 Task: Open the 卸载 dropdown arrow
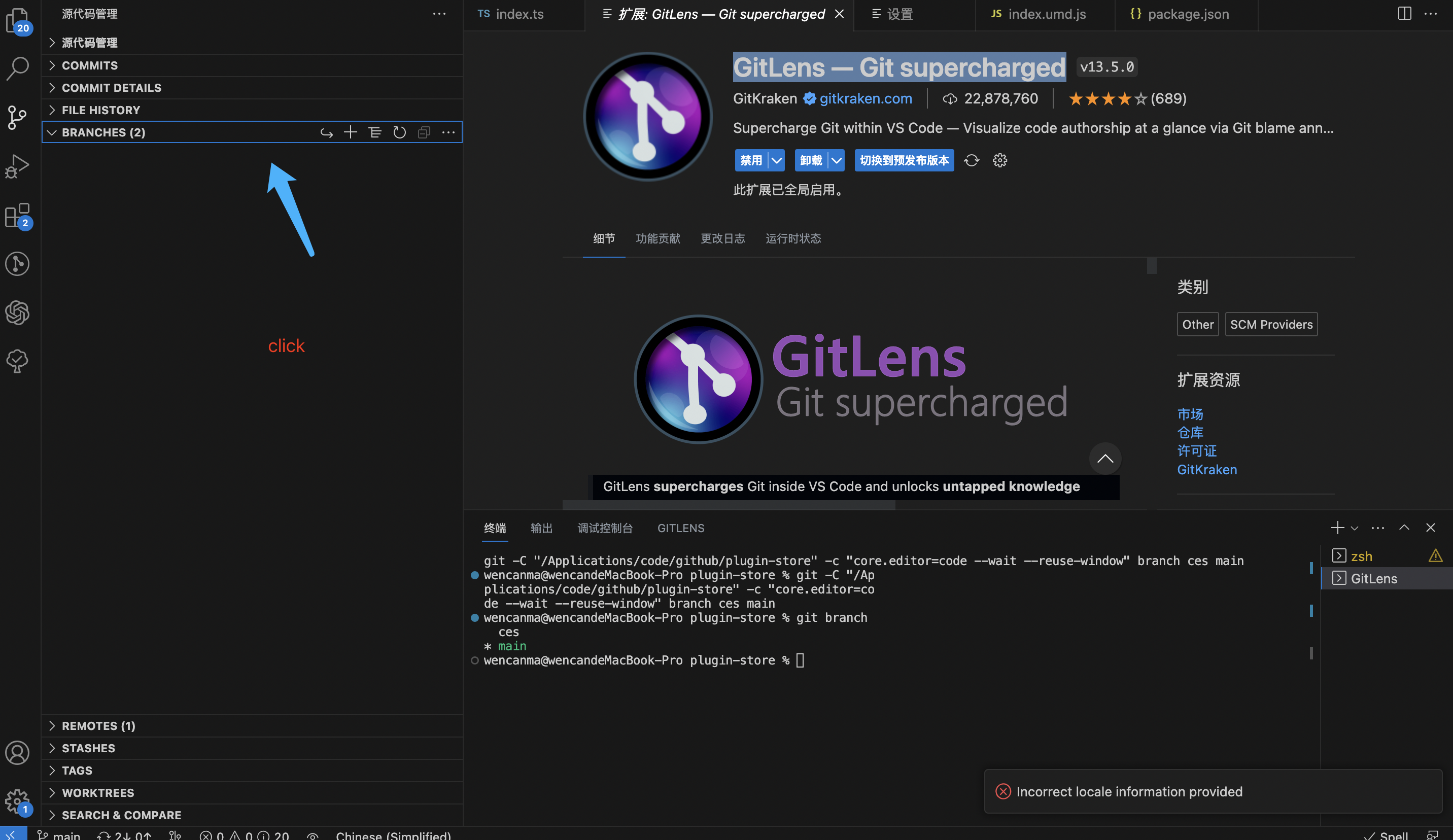(x=837, y=160)
